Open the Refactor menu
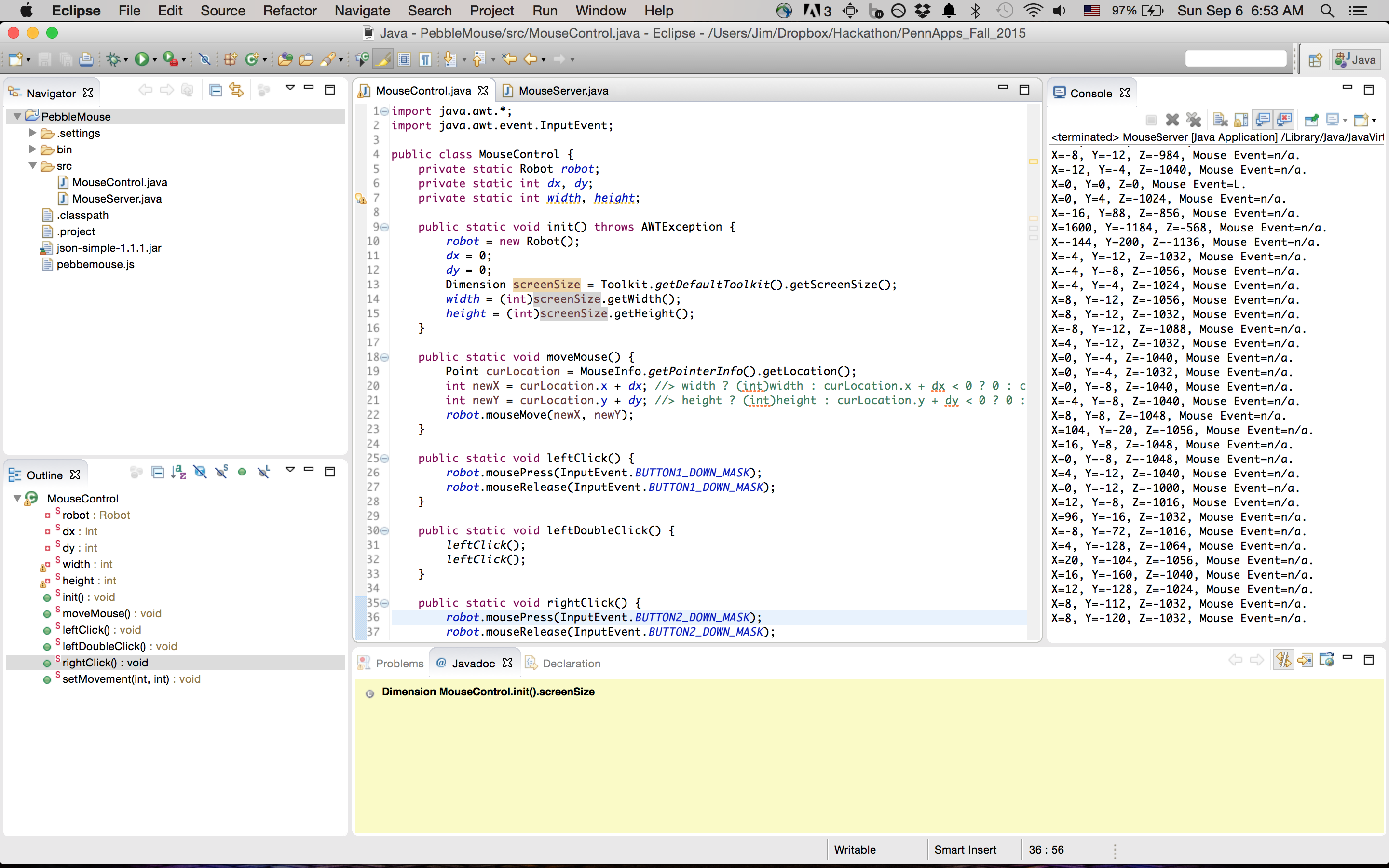This screenshot has width=1389, height=868. pos(289,10)
